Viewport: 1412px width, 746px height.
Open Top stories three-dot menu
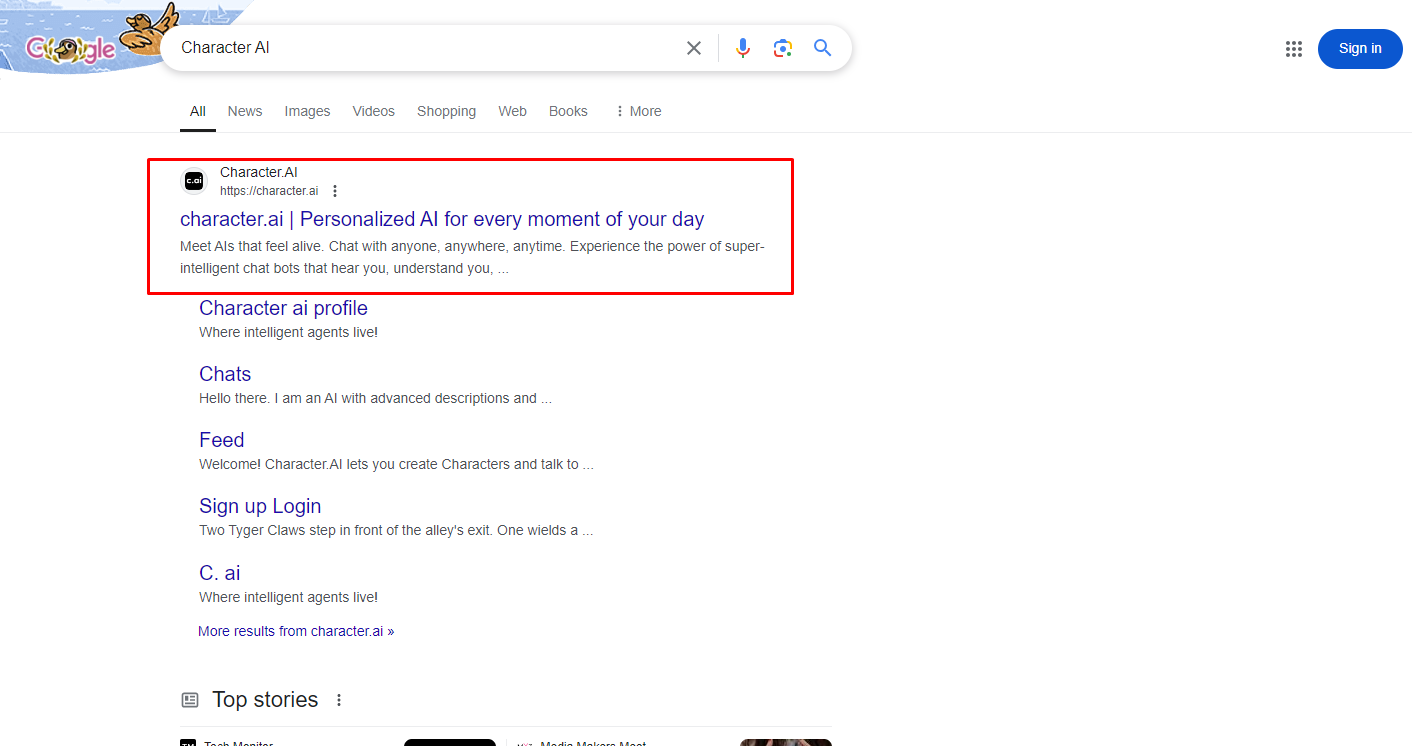[339, 700]
